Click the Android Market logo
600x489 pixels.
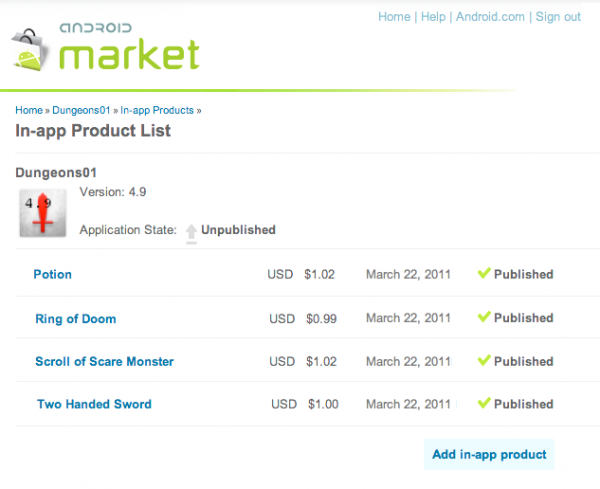click(x=105, y=47)
